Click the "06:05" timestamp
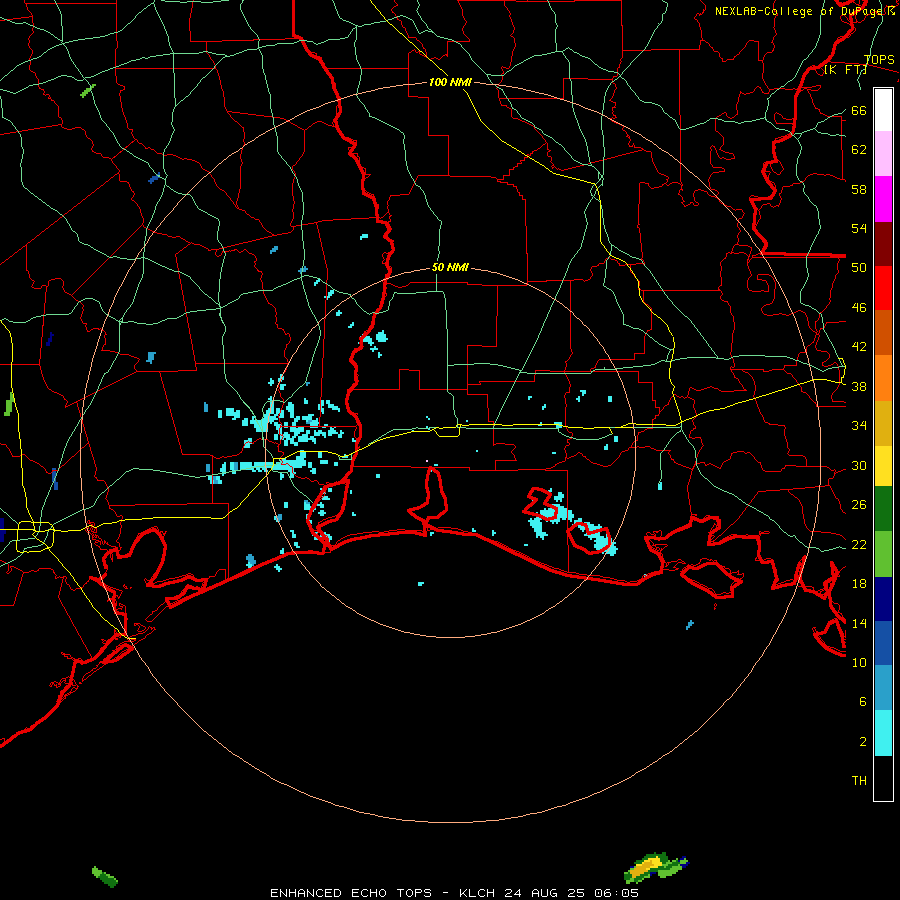This screenshot has width=900, height=900. tap(616, 893)
